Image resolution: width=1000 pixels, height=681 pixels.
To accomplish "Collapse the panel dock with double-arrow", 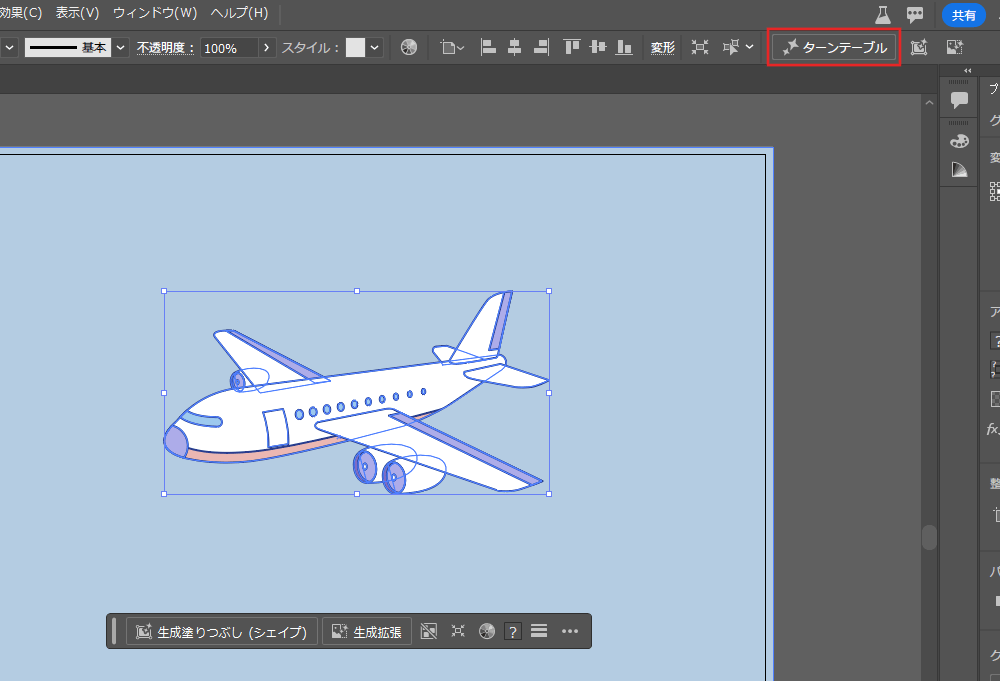I will [967, 70].
